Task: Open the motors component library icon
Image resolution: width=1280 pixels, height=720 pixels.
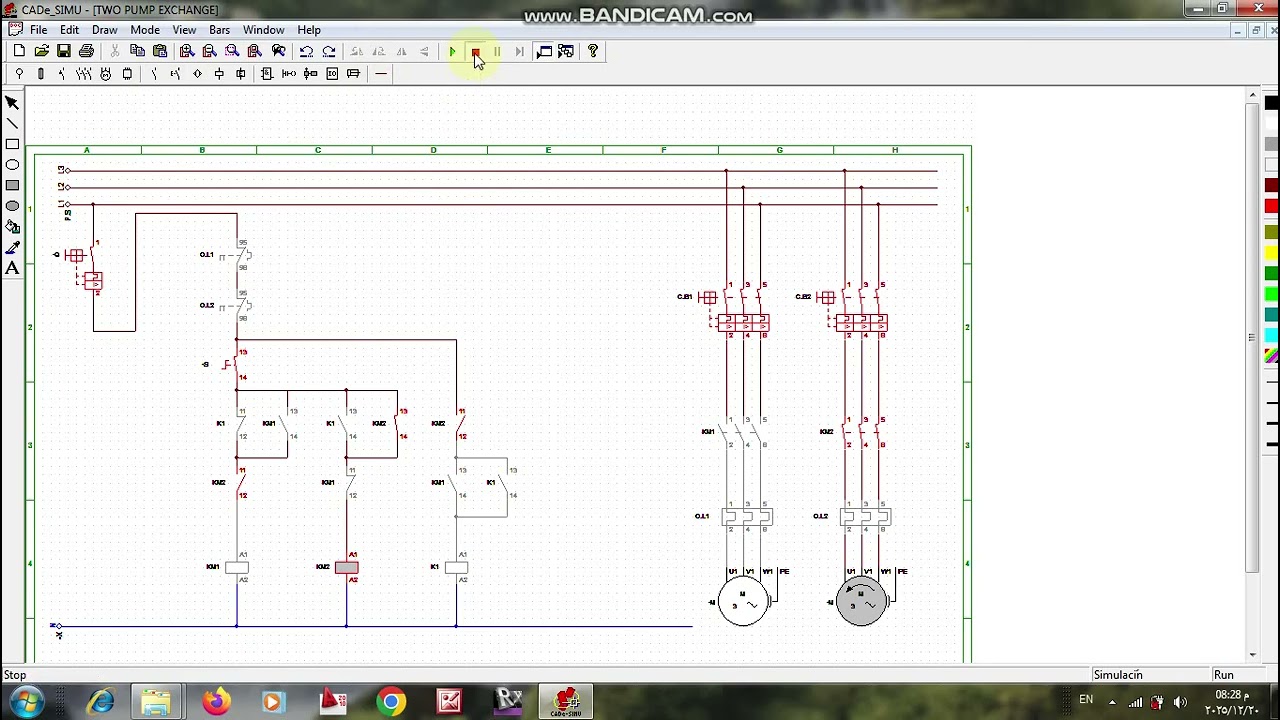Action: (x=105, y=73)
